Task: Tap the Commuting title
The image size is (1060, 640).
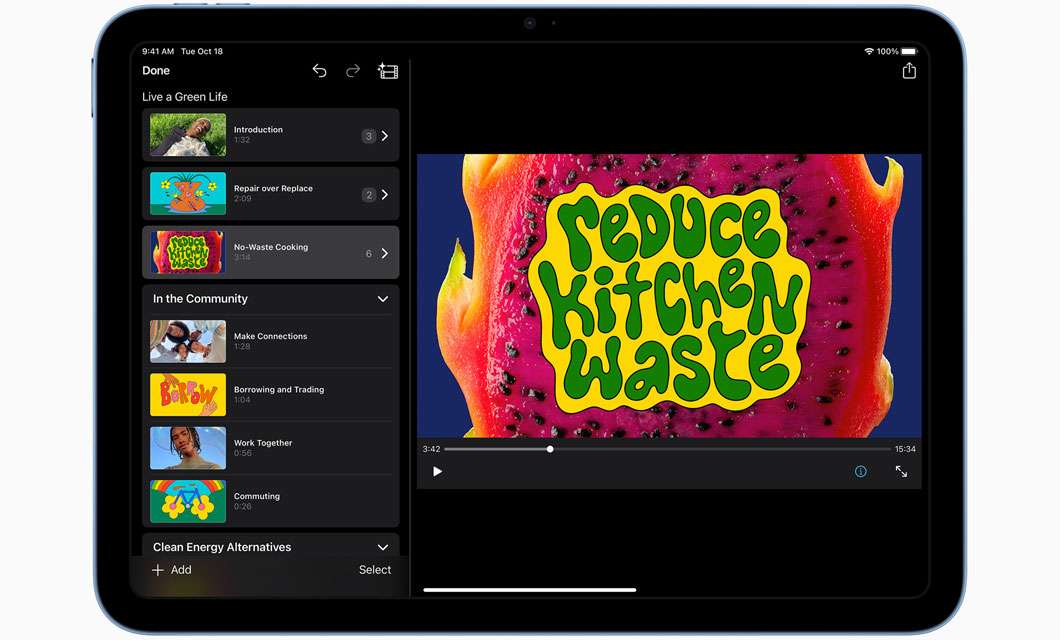Action: pos(256,496)
